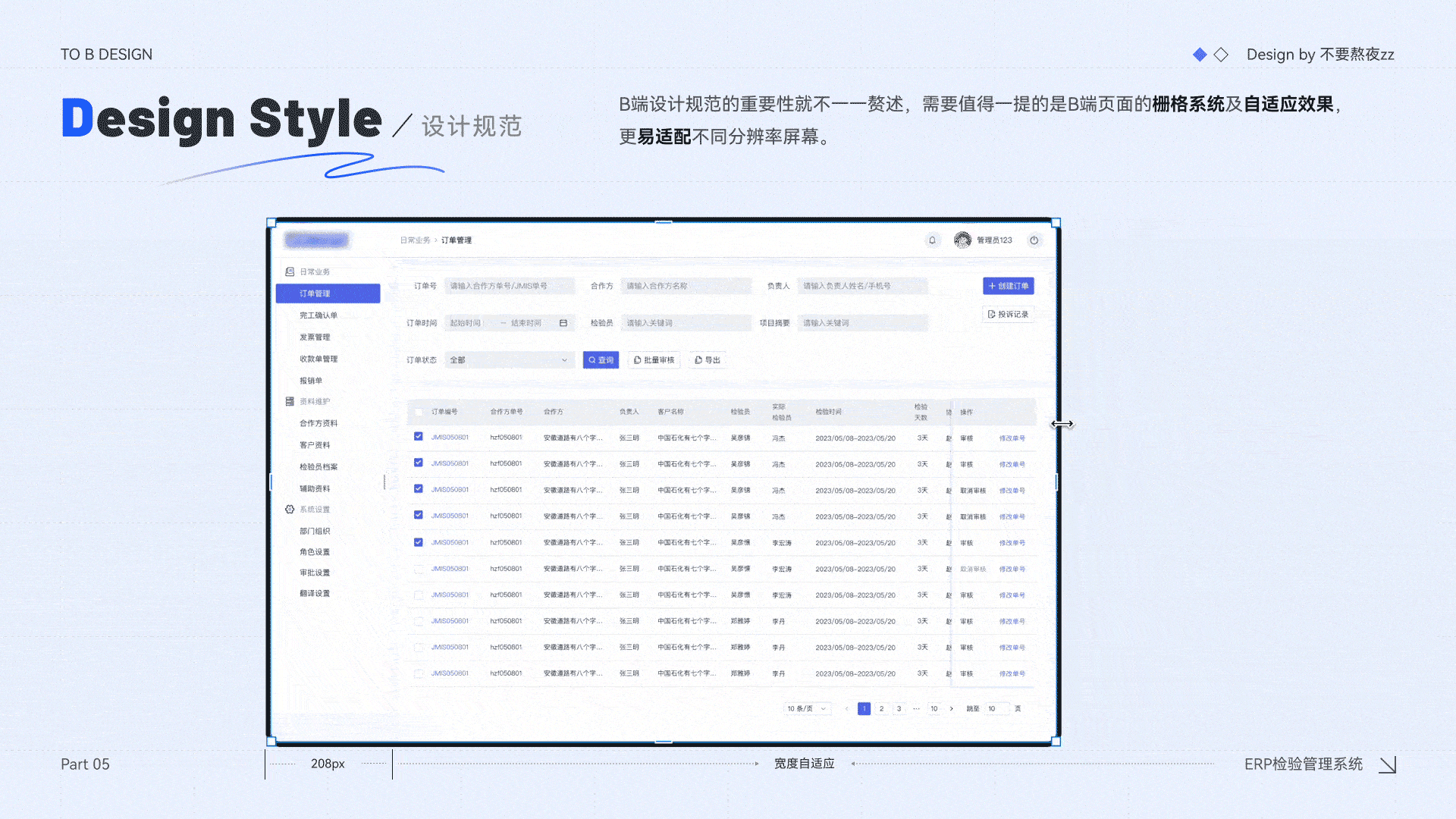1456x819 pixels.
Task: Click a 修改单号 link in the table
Action: click(1012, 438)
